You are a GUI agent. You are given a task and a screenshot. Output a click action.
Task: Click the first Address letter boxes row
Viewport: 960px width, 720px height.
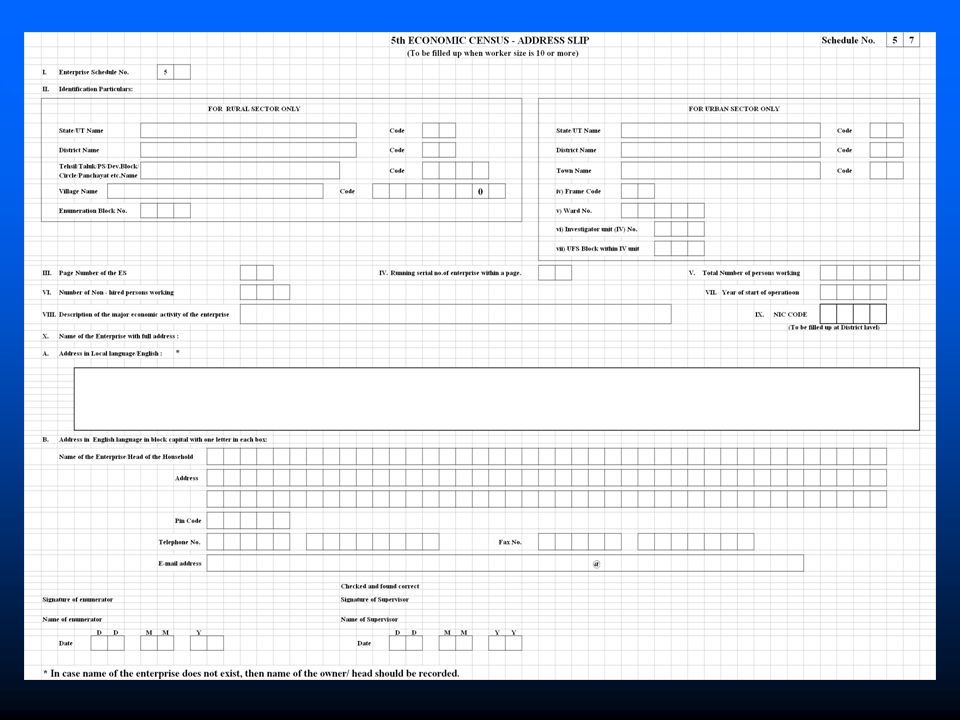(547, 478)
